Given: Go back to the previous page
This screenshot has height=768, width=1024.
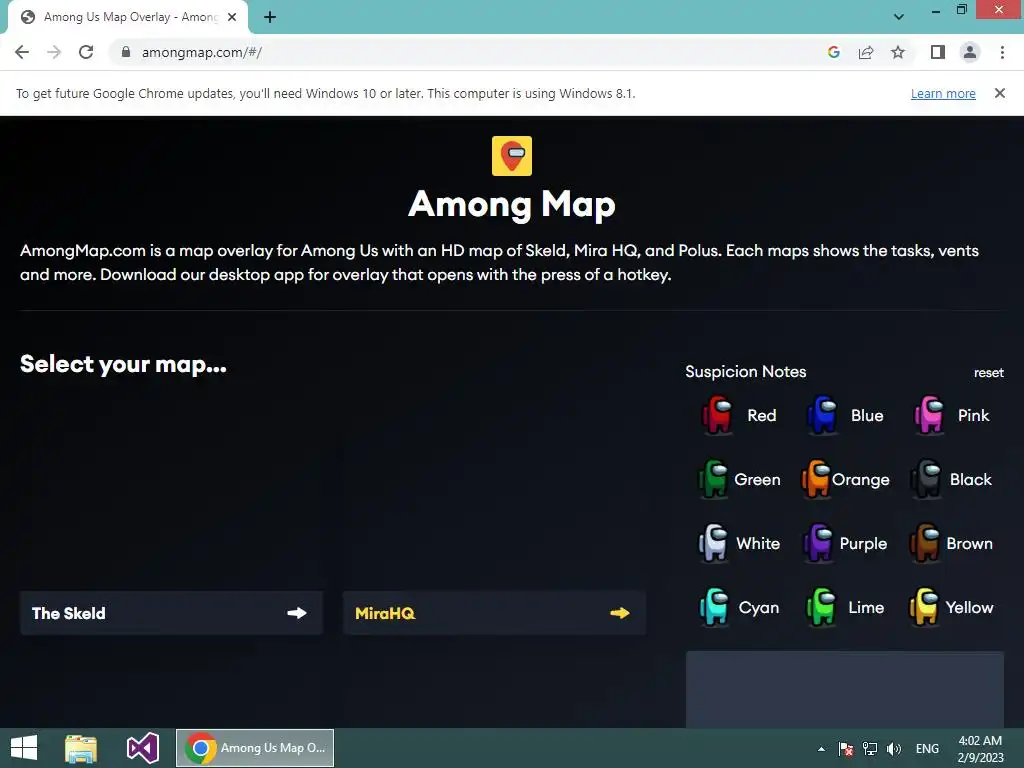Looking at the screenshot, I should (22, 52).
